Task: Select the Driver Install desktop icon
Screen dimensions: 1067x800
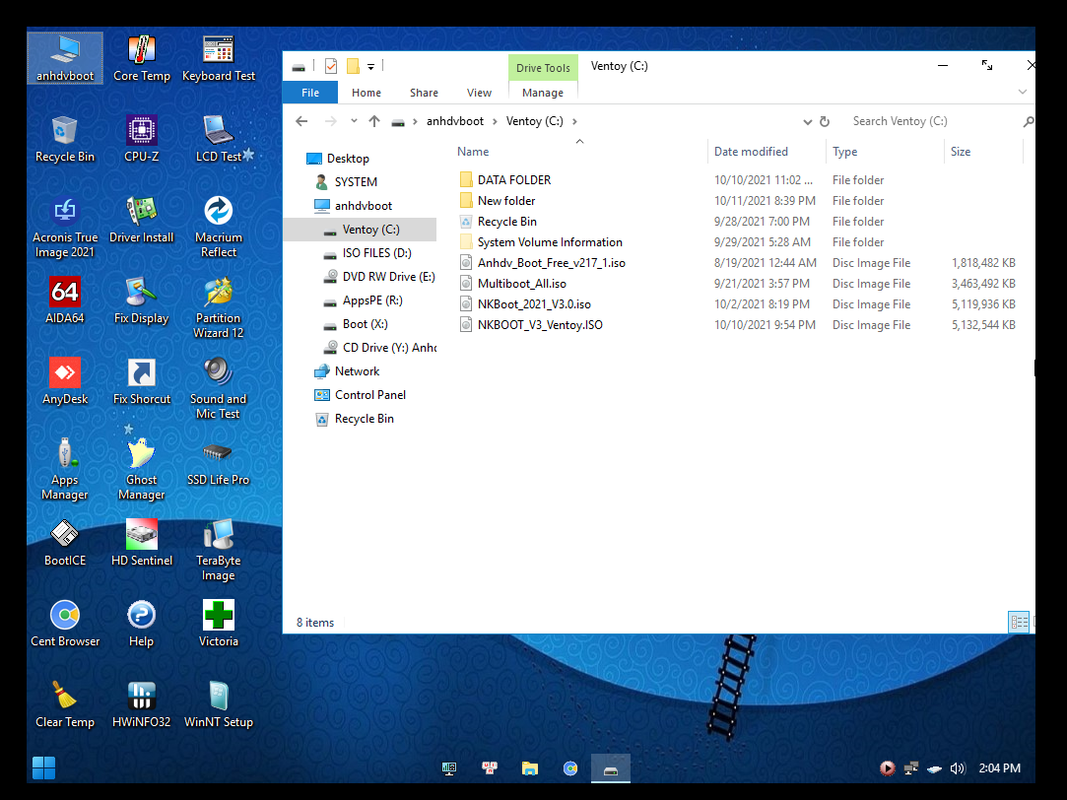Action: [142, 220]
